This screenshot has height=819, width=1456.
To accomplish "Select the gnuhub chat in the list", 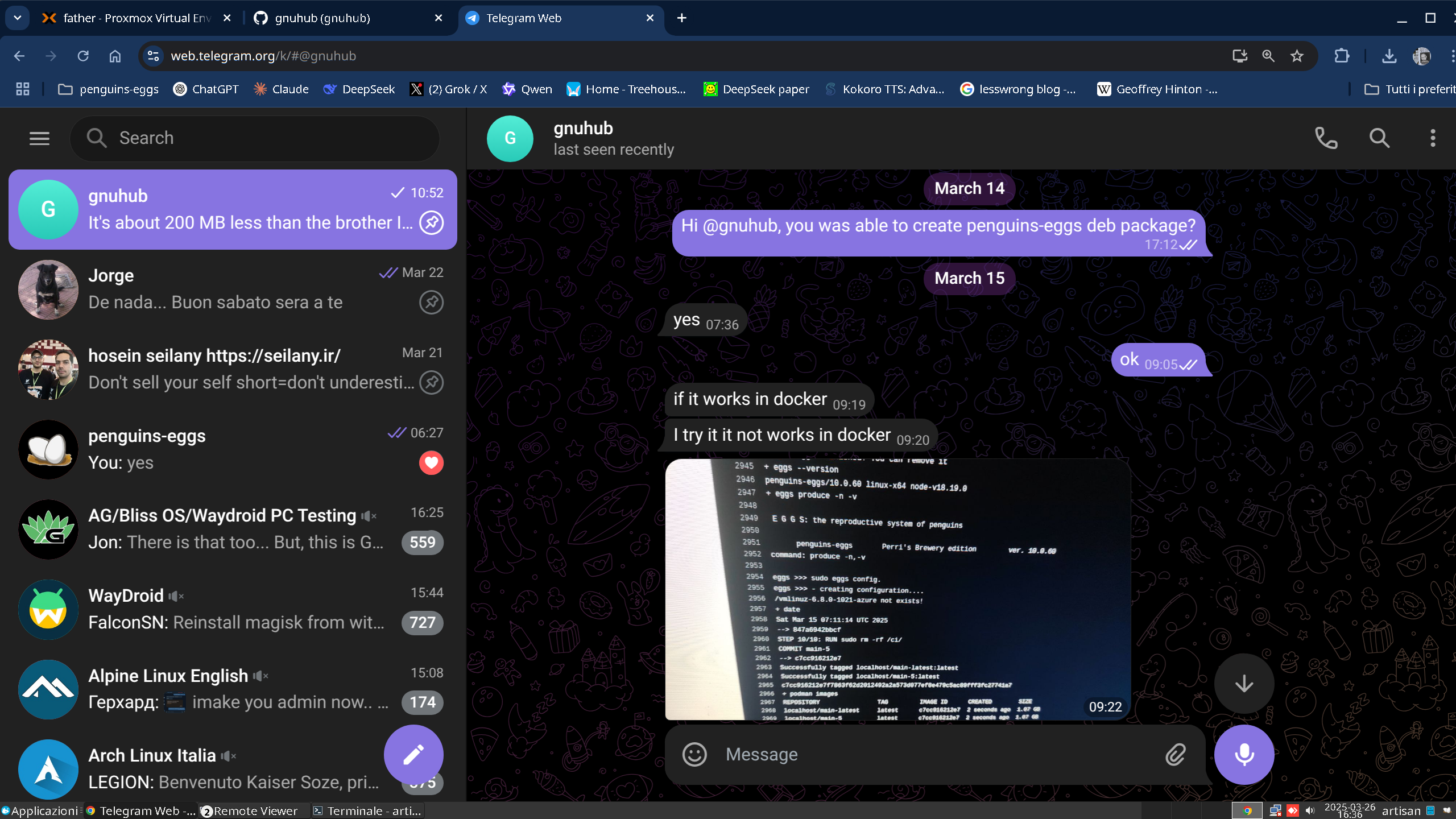I will (x=233, y=209).
